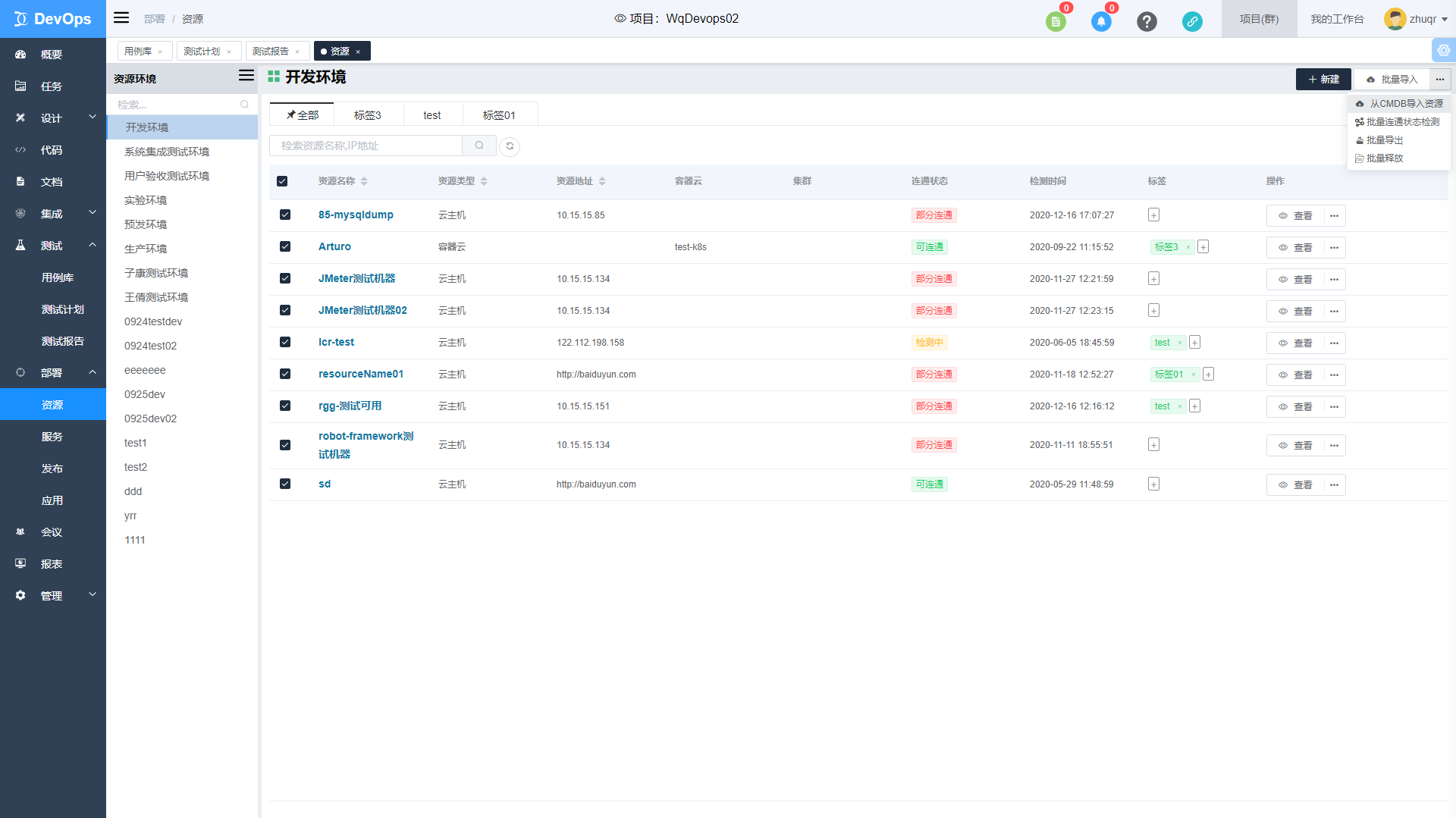Viewport: 1456px width, 818px height.
Task: Sort by 资源类型 column
Action: [484, 181]
